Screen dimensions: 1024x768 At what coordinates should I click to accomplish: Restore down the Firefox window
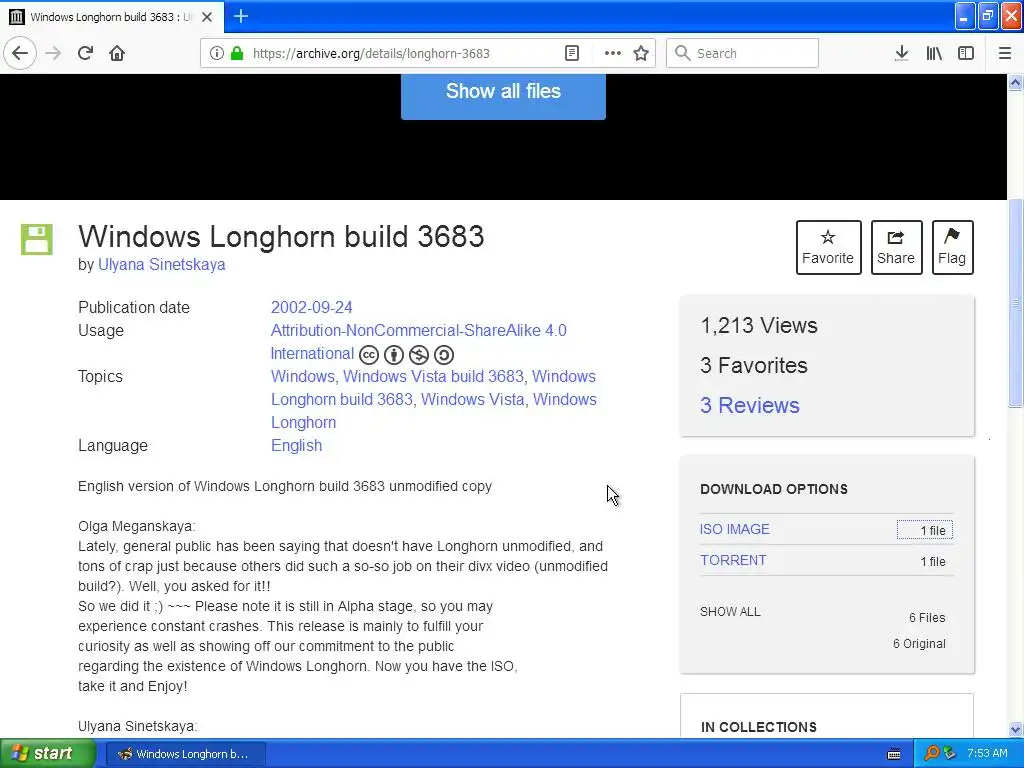pyautogui.click(x=988, y=16)
